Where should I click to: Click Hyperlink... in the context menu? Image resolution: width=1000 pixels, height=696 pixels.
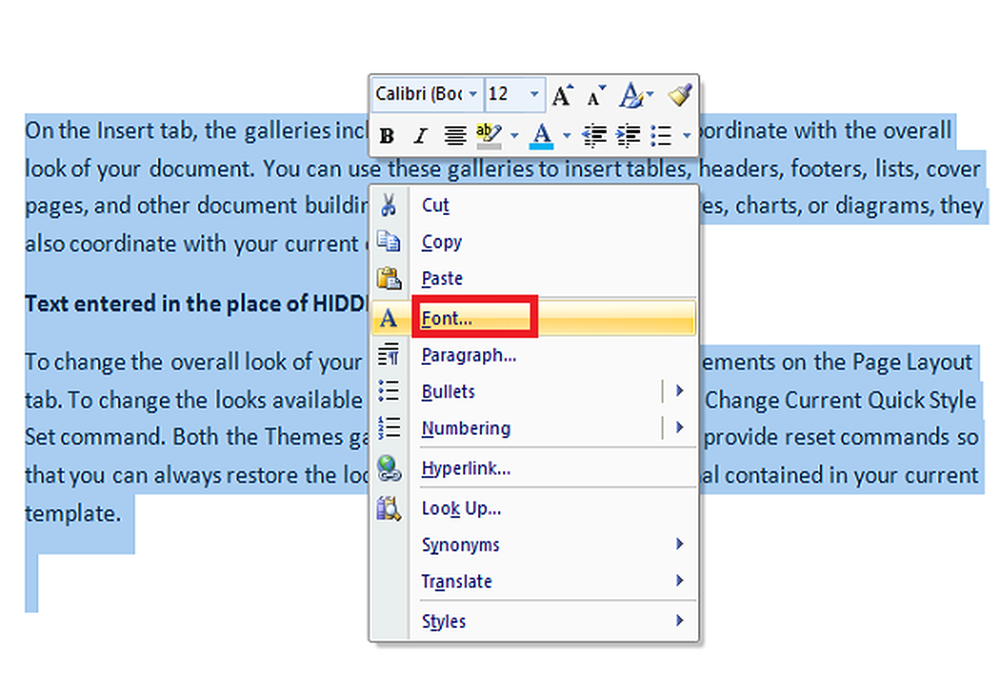466,468
